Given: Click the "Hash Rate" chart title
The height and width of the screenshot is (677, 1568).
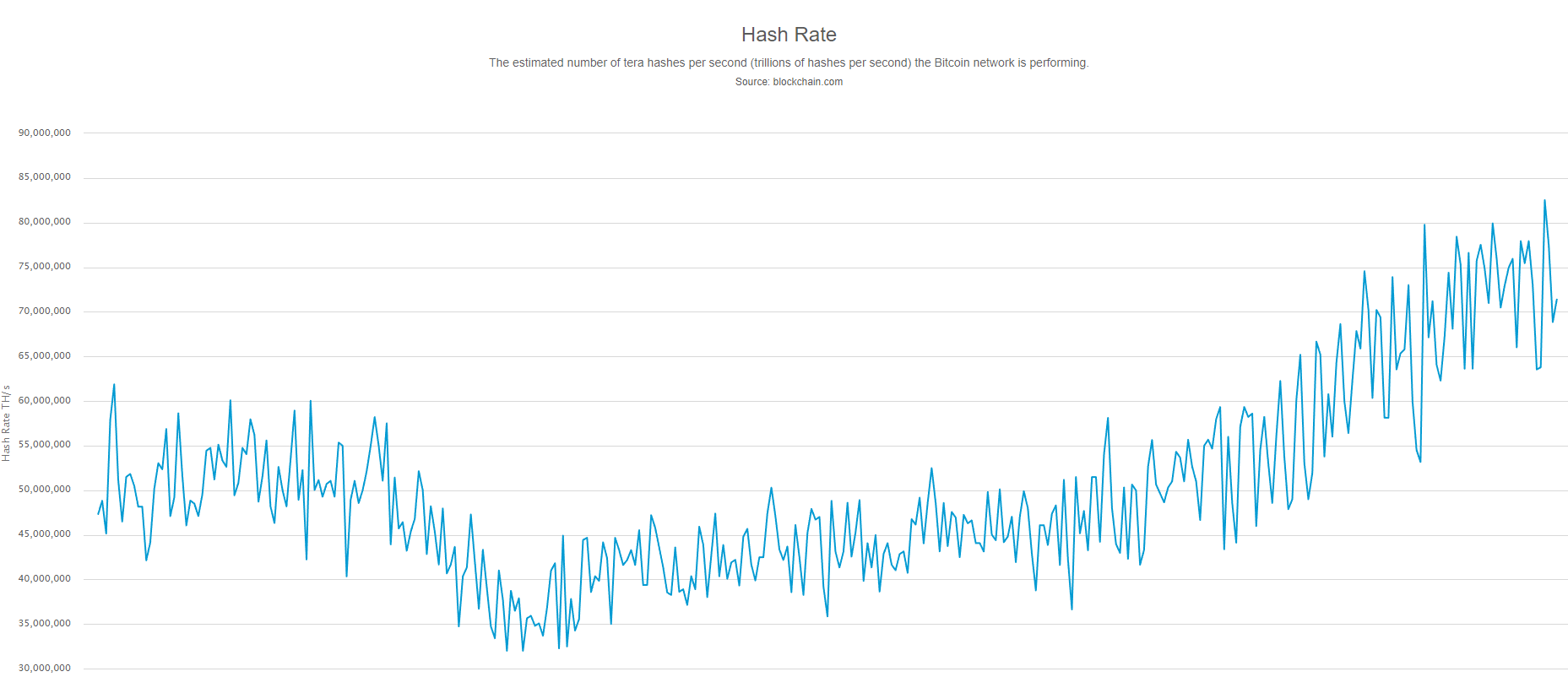Looking at the screenshot, I should coord(789,35).
